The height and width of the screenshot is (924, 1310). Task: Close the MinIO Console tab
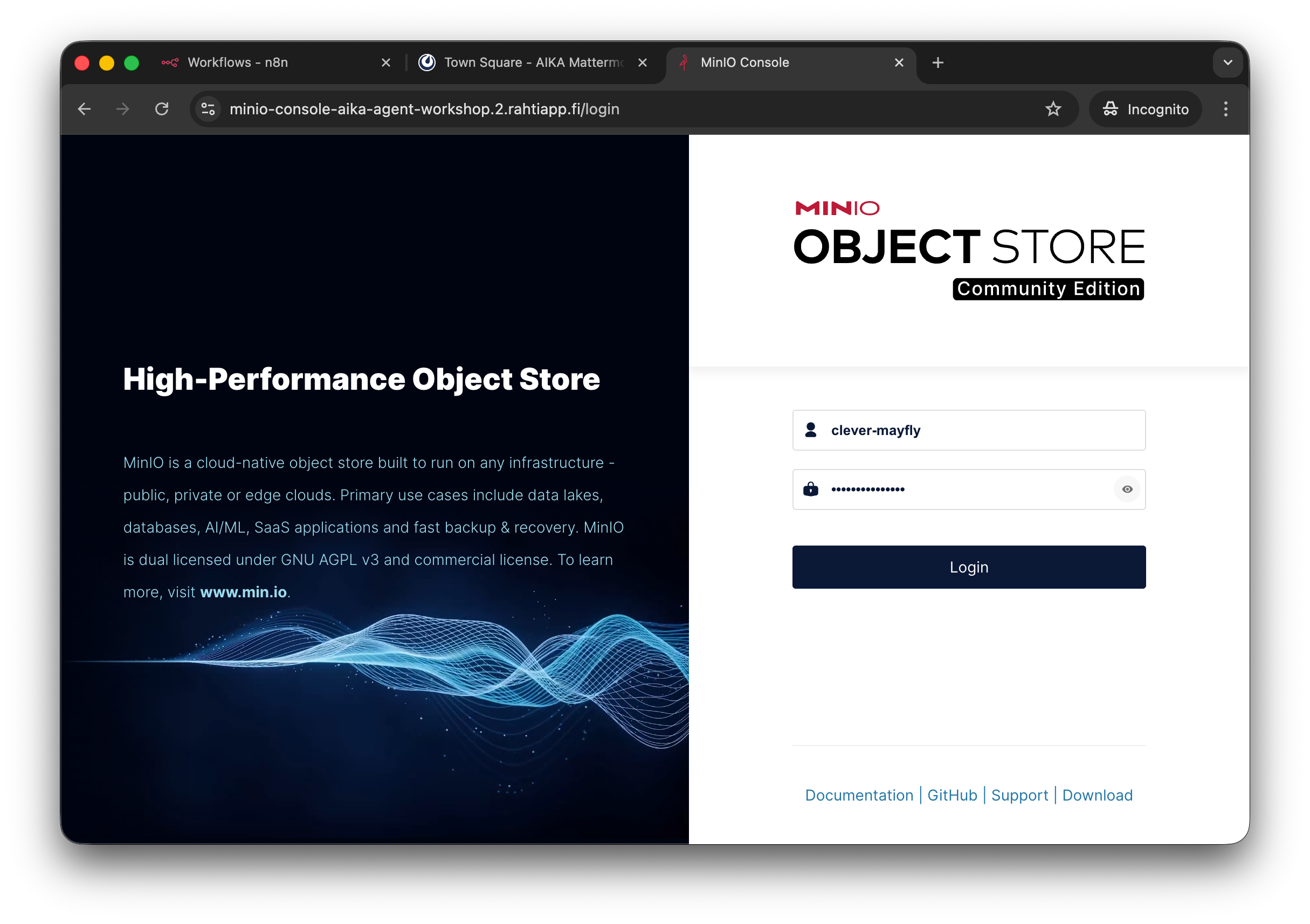(x=899, y=63)
